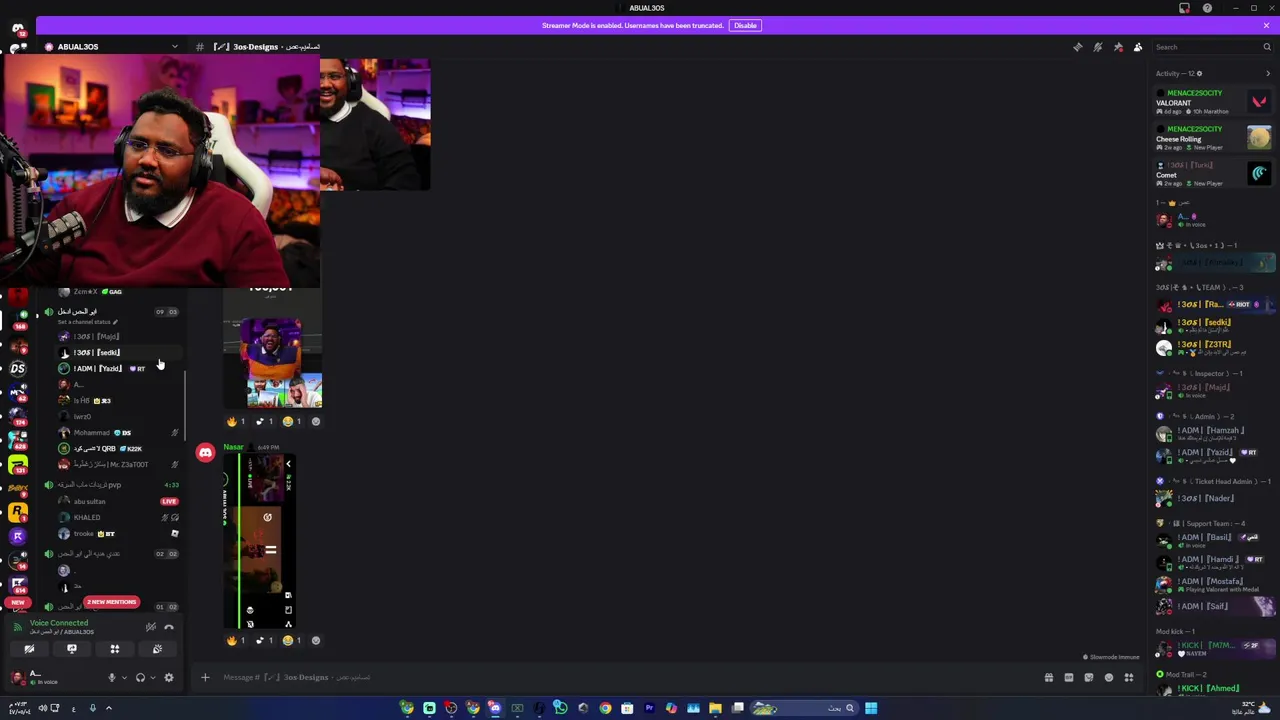
Task: Open Nasar's username profile
Action: (233, 447)
